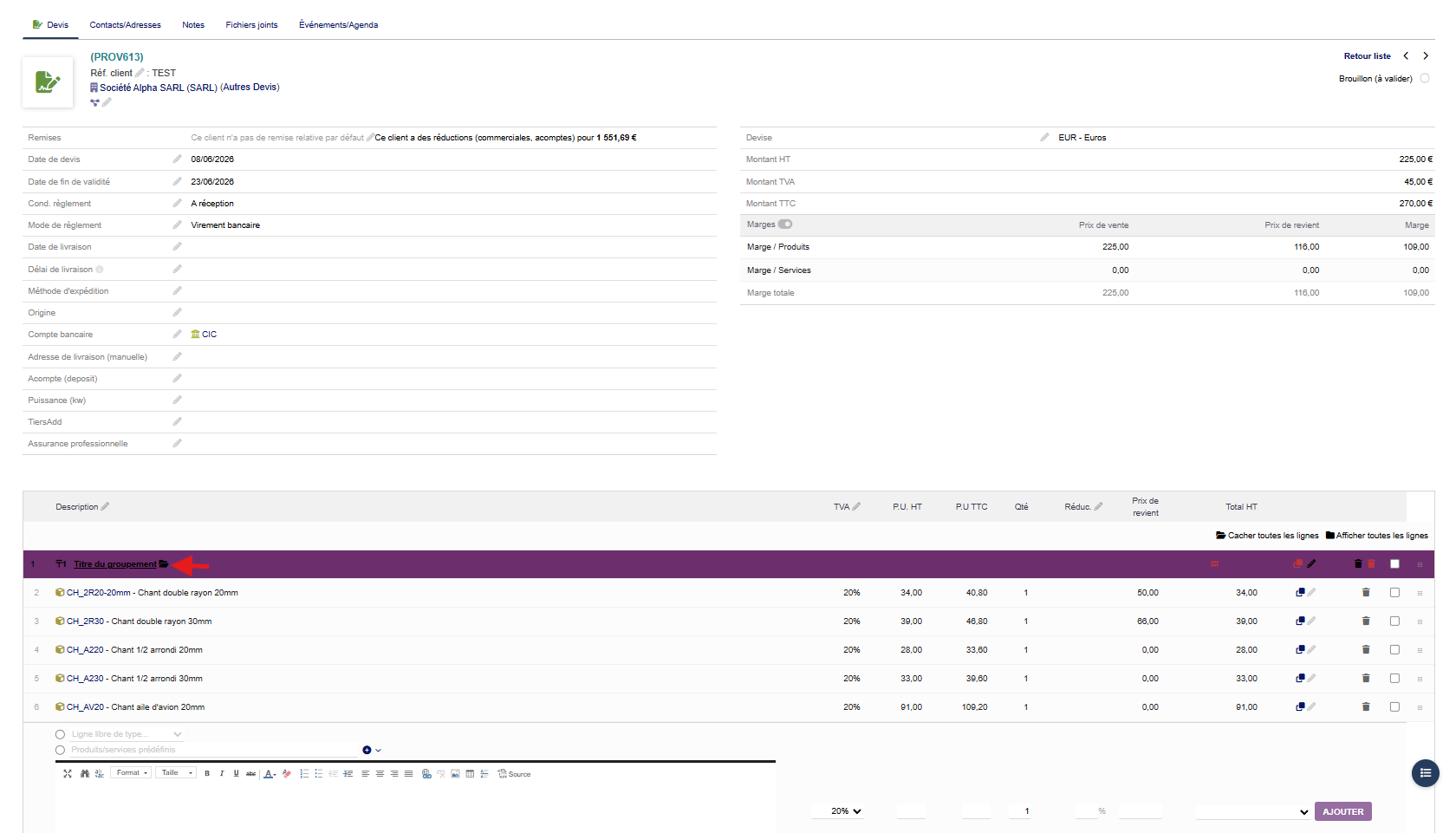Click the AJOUTER button

(1342, 811)
